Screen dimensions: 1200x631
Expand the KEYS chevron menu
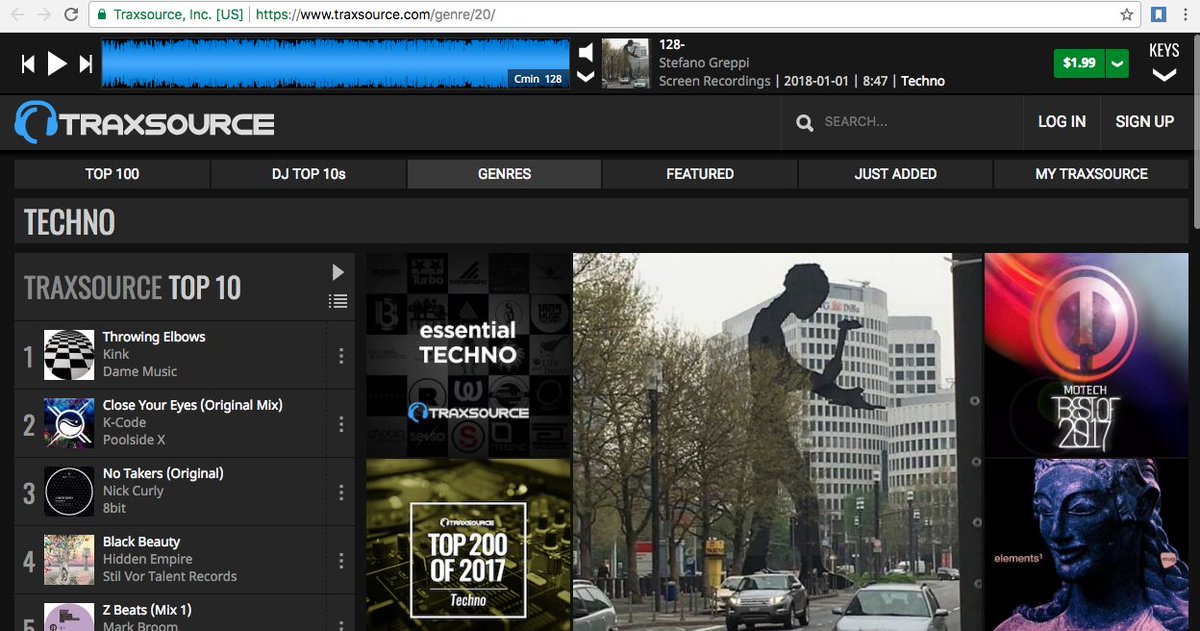pos(1163,75)
